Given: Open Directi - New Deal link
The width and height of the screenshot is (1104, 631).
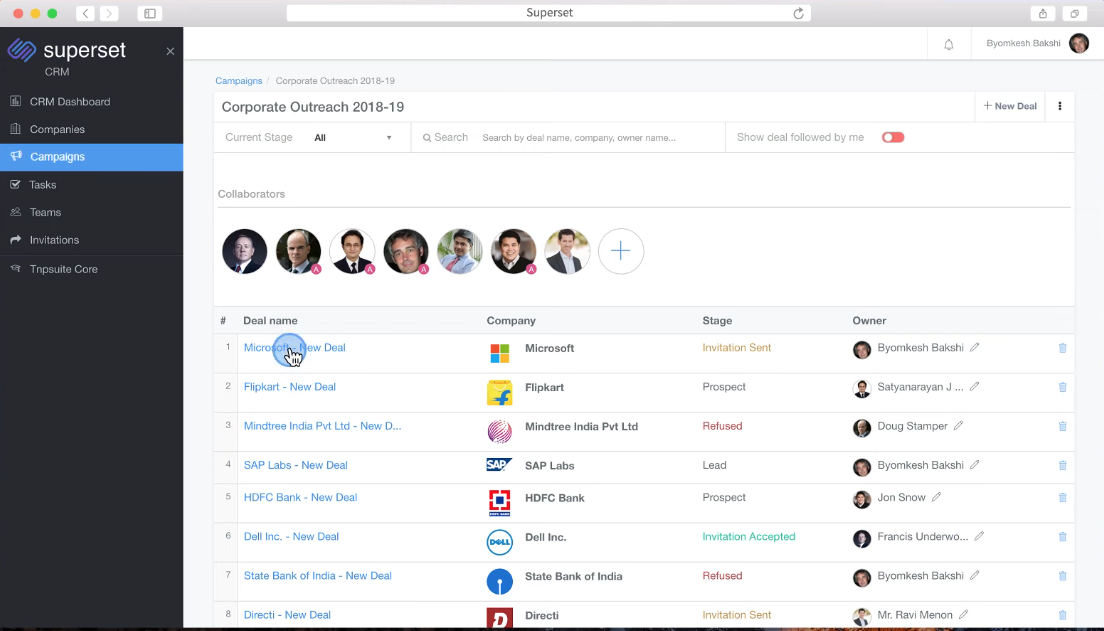Looking at the screenshot, I should 287,615.
